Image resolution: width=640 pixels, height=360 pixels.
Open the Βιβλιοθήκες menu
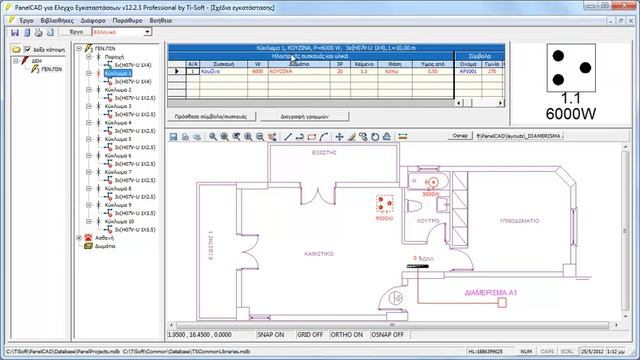[57, 20]
